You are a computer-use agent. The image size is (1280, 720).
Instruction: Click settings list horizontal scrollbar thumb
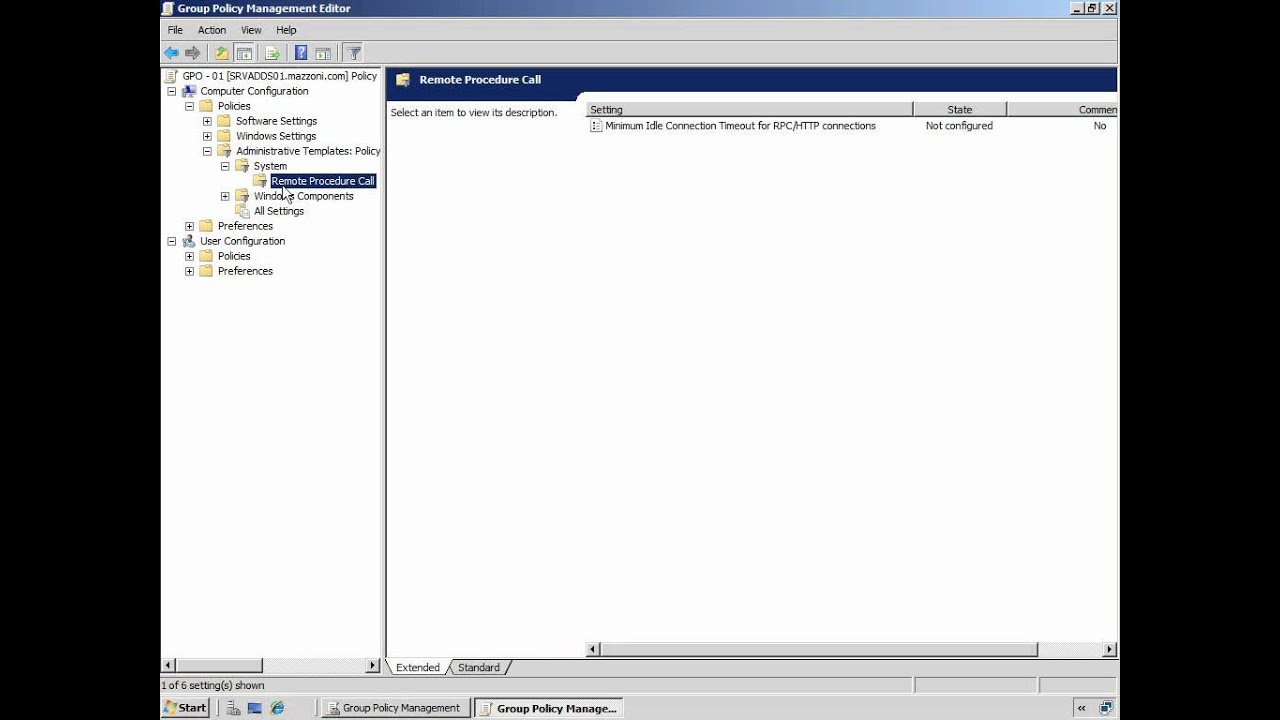(819, 650)
